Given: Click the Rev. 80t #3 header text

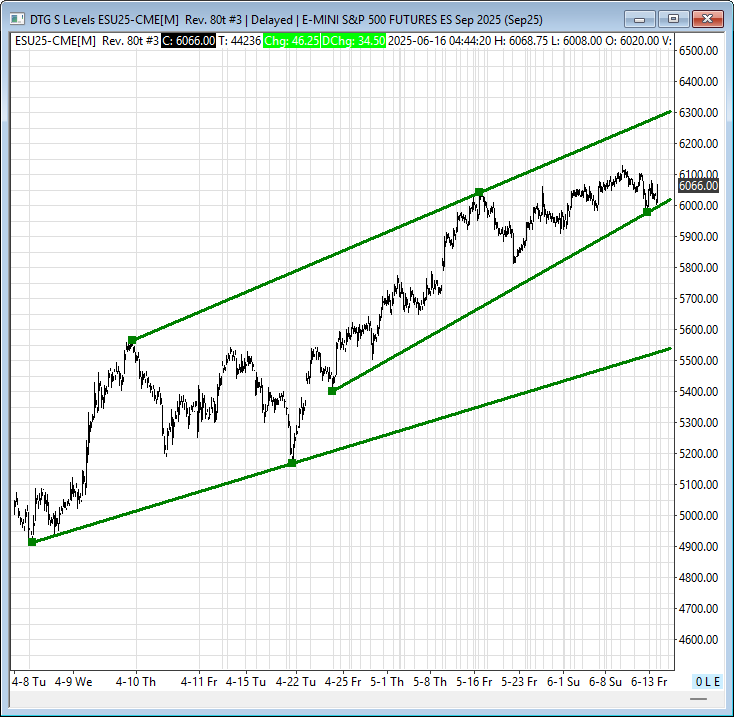Looking at the screenshot, I should coord(130,41).
